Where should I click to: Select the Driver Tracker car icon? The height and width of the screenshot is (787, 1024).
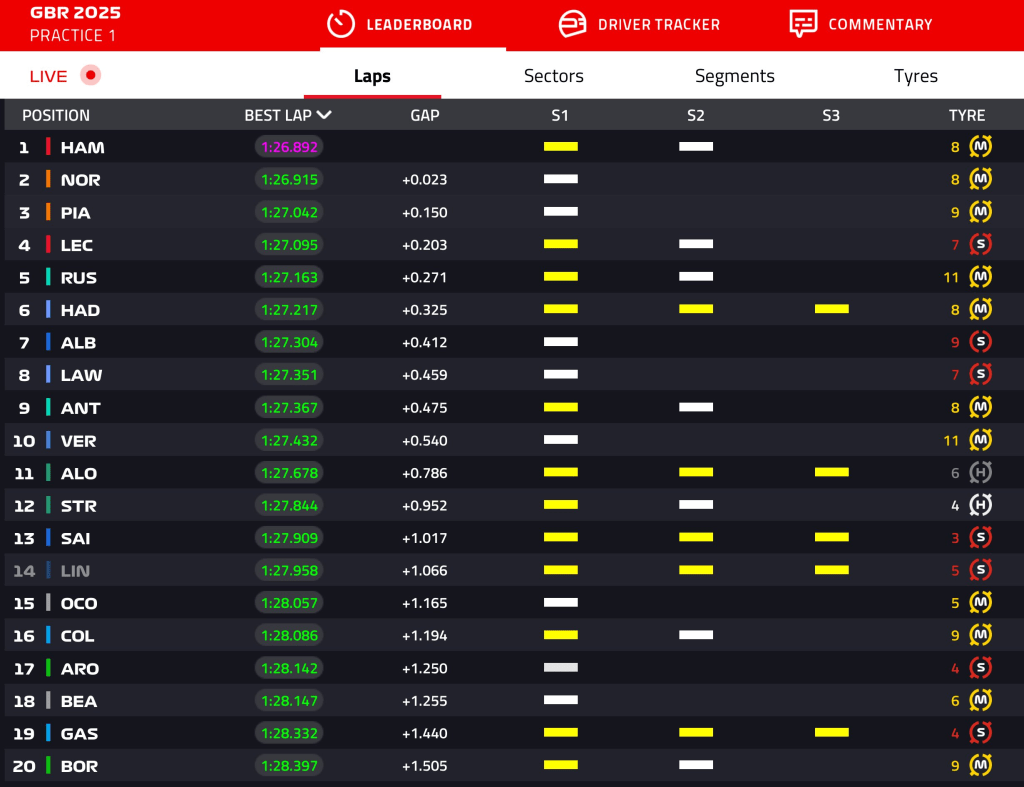pyautogui.click(x=572, y=25)
